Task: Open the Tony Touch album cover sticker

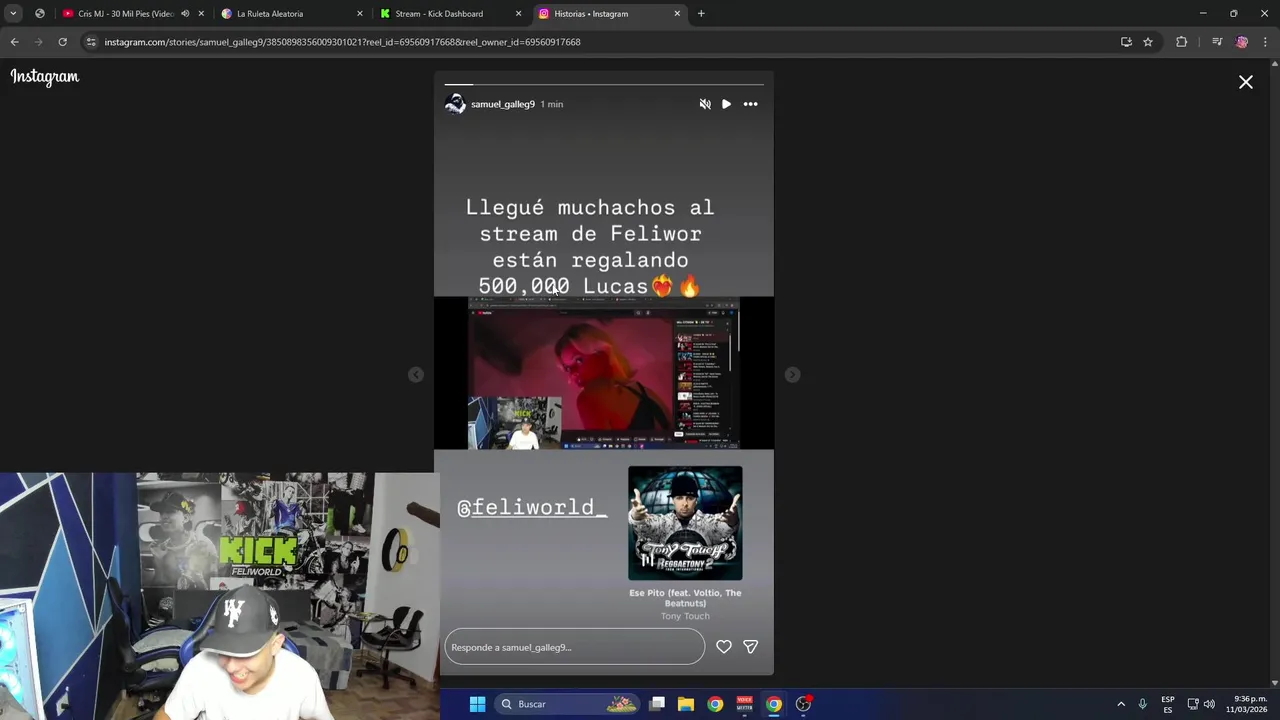Action: (x=685, y=523)
